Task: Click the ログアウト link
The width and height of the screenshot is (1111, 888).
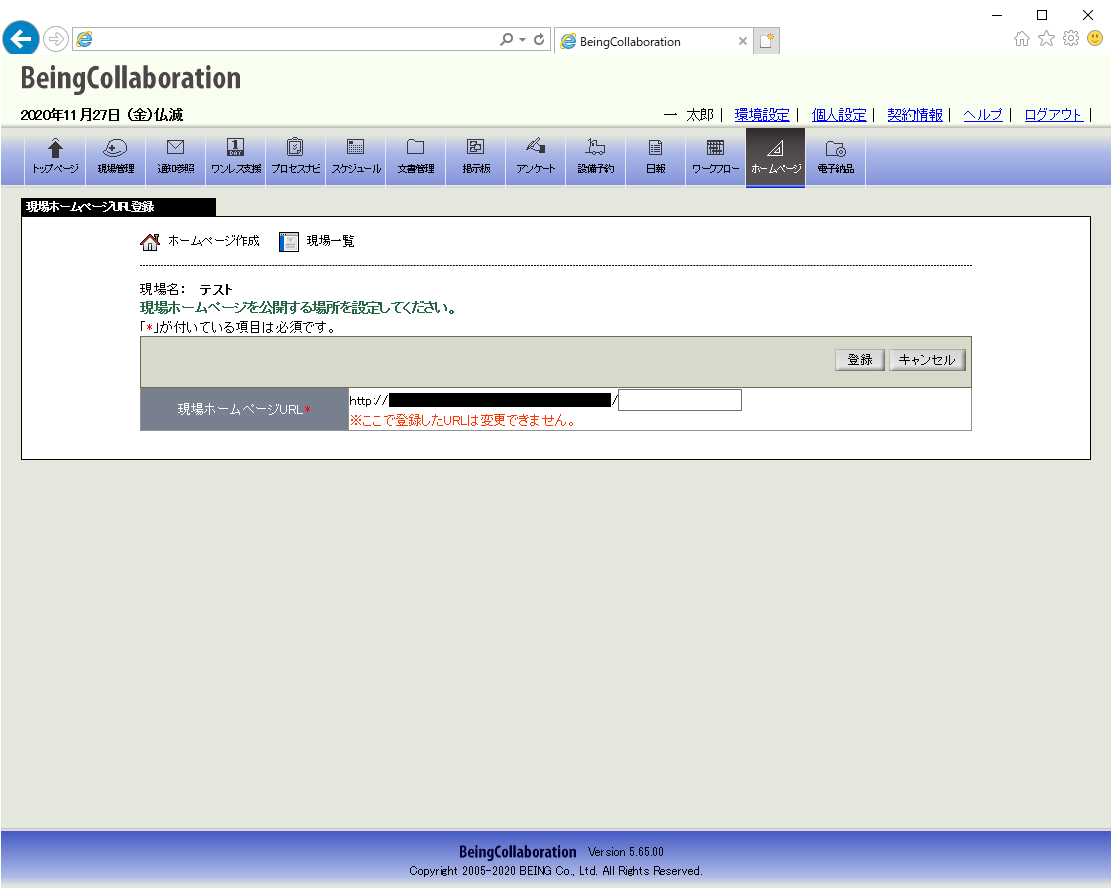Action: click(x=1054, y=115)
